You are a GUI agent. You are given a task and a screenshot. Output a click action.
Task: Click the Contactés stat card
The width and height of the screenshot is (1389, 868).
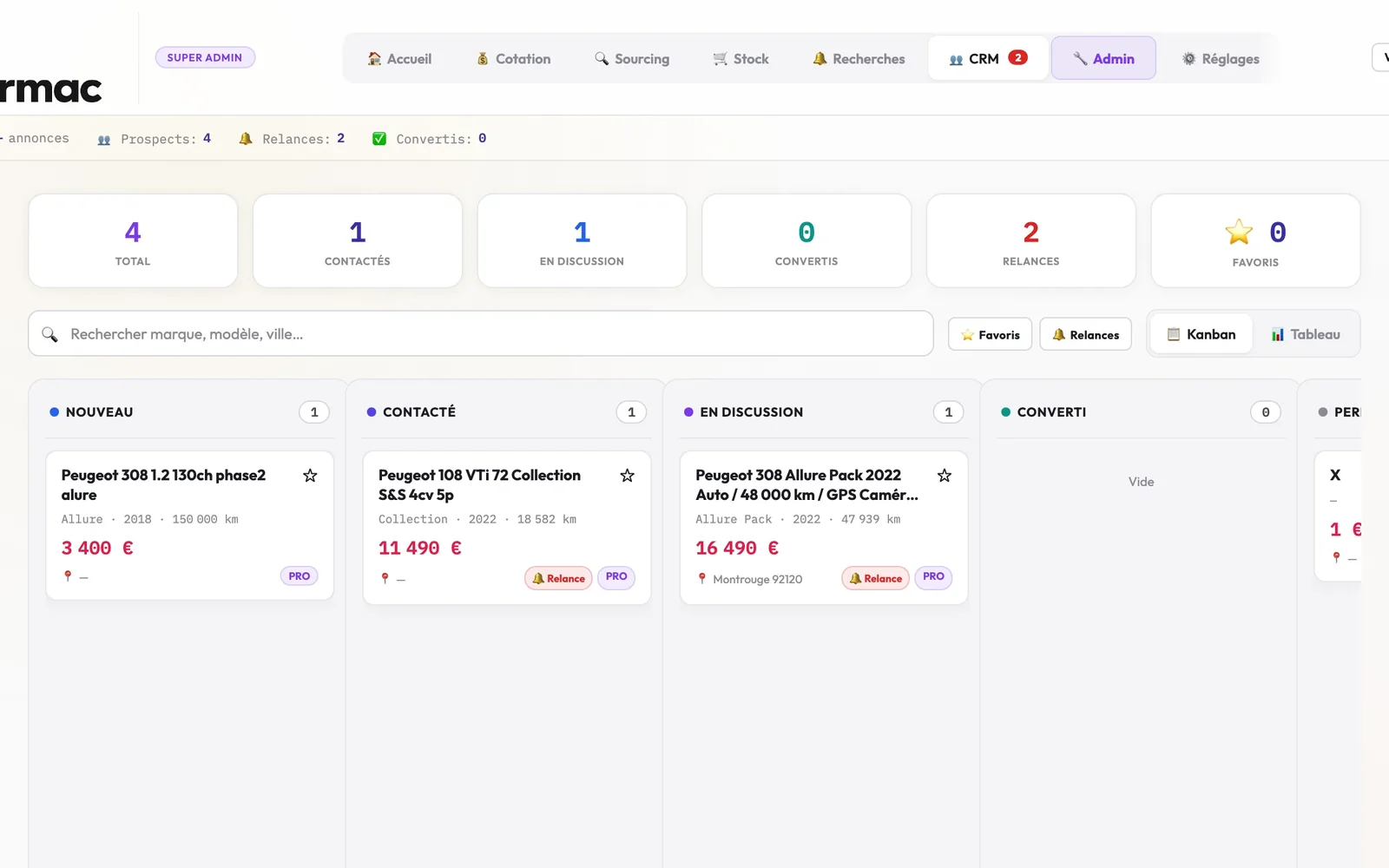pos(358,240)
